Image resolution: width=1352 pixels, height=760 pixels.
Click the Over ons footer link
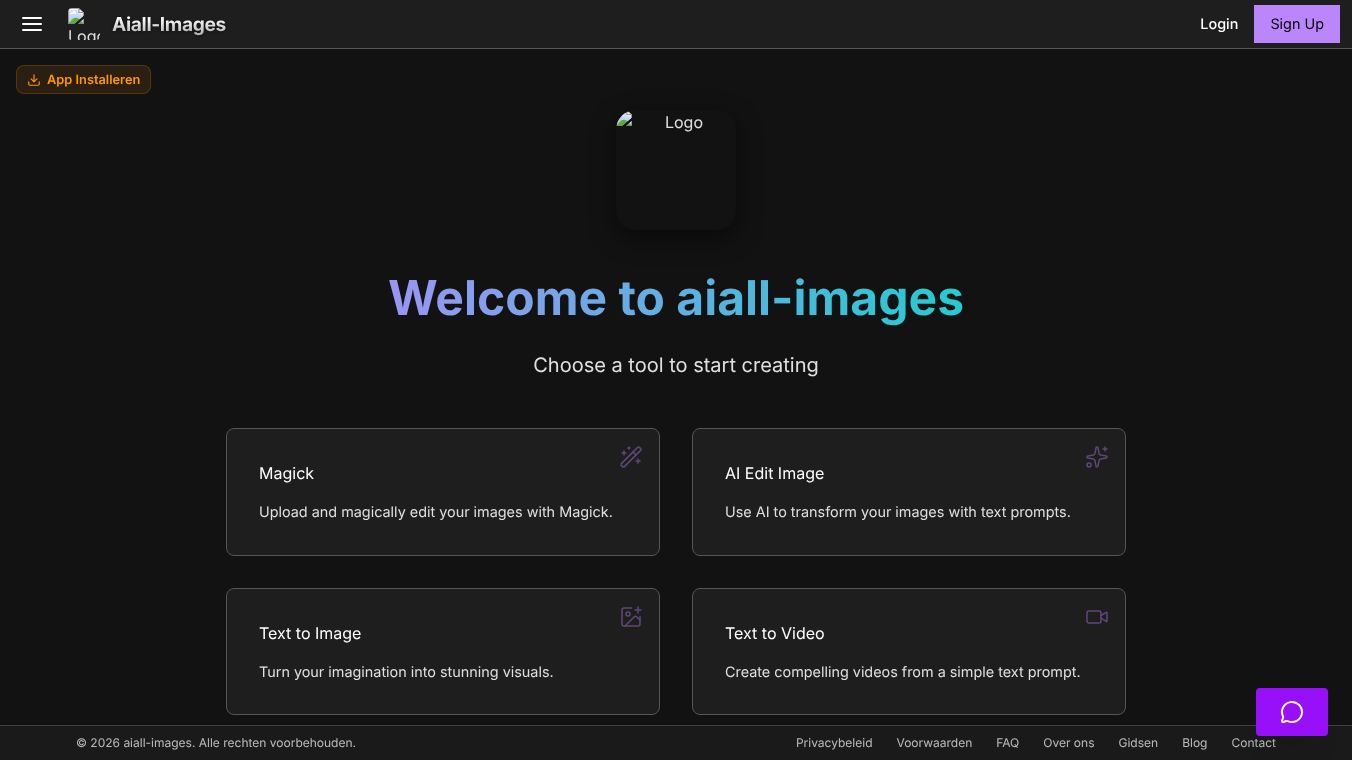tap(1068, 743)
